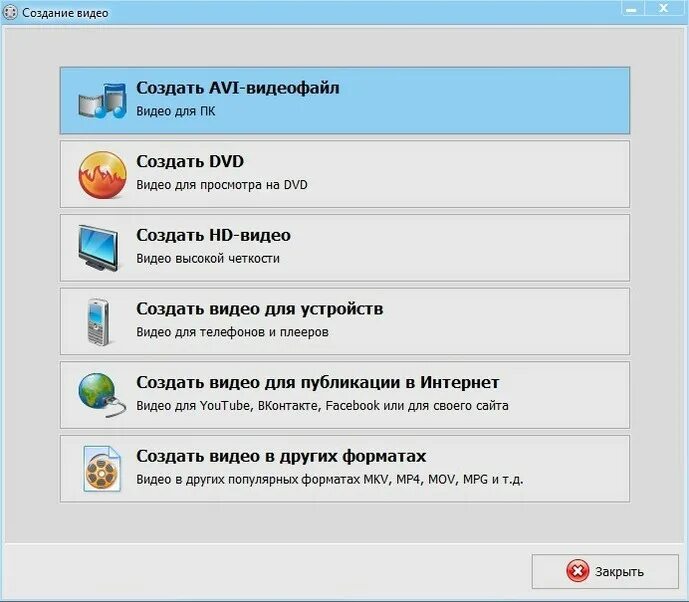Select Создать видео в других форматах

(x=344, y=469)
